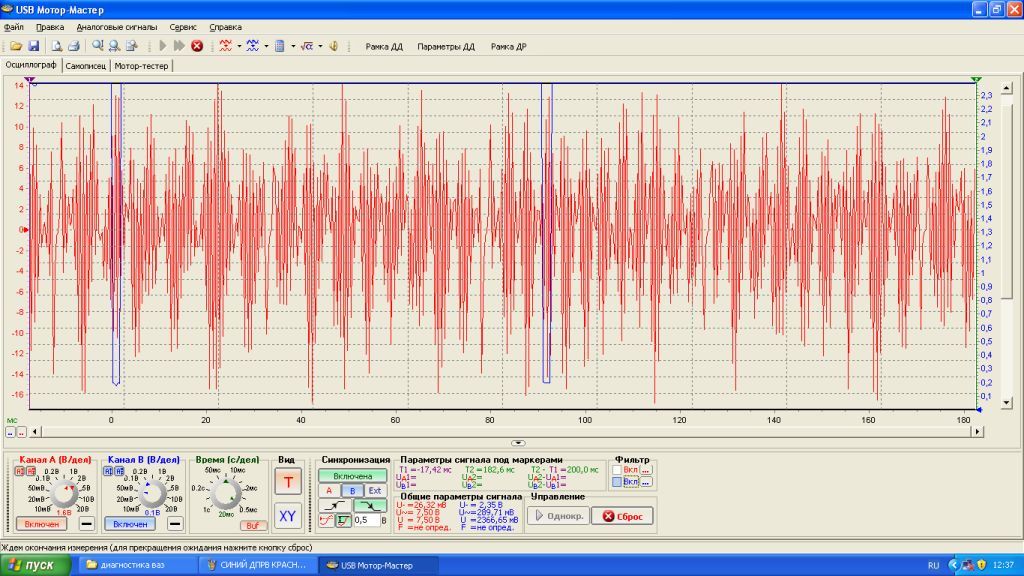
Task: Open a file with the folder icon
Action: pos(16,46)
